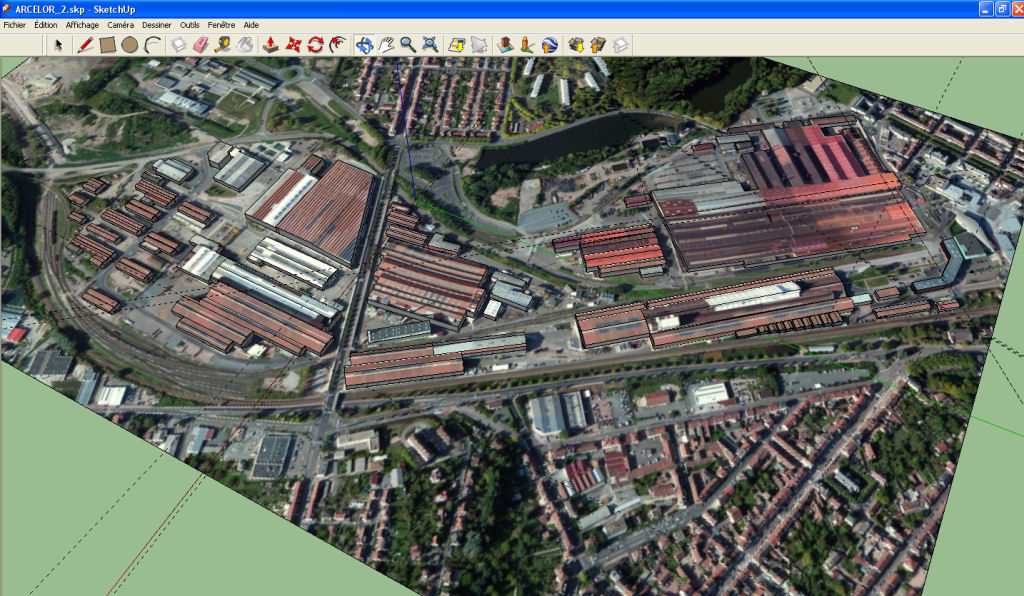Activate the pink Eraser tool

[x=200, y=44]
